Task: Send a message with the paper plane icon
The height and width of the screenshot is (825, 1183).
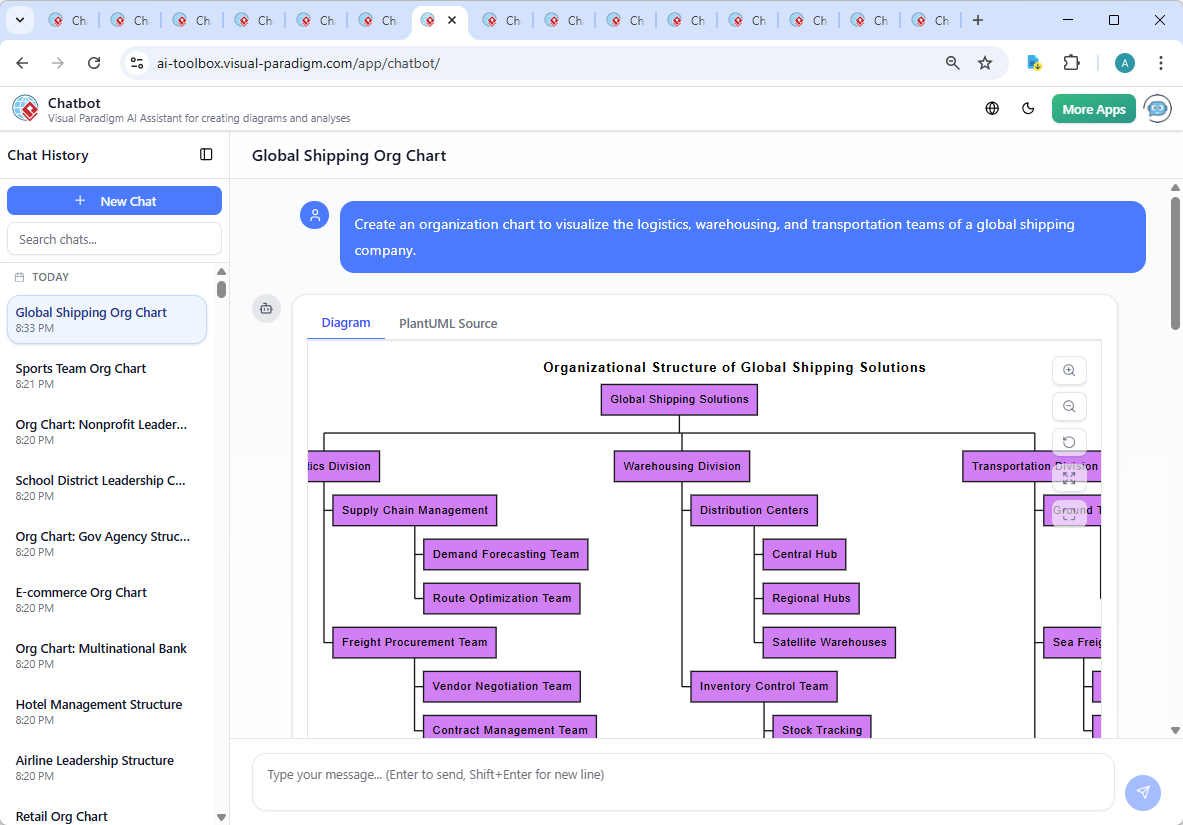Action: (x=1143, y=792)
